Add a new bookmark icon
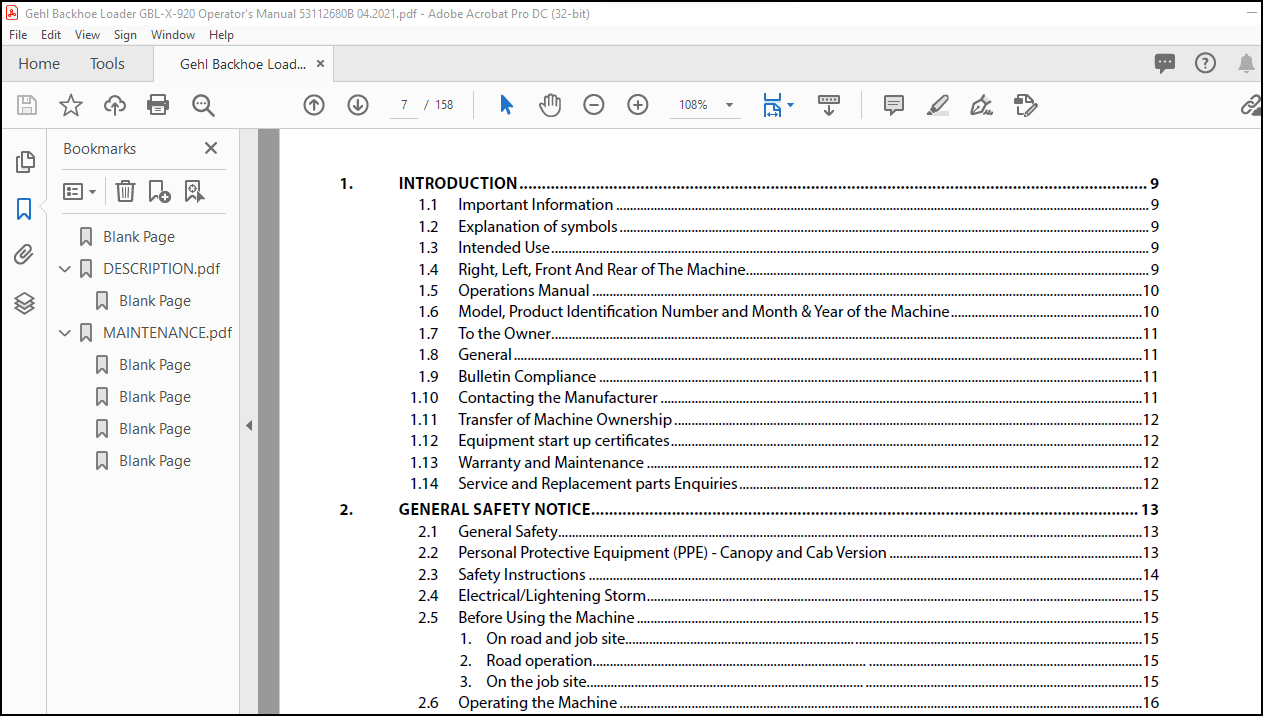 [x=159, y=191]
